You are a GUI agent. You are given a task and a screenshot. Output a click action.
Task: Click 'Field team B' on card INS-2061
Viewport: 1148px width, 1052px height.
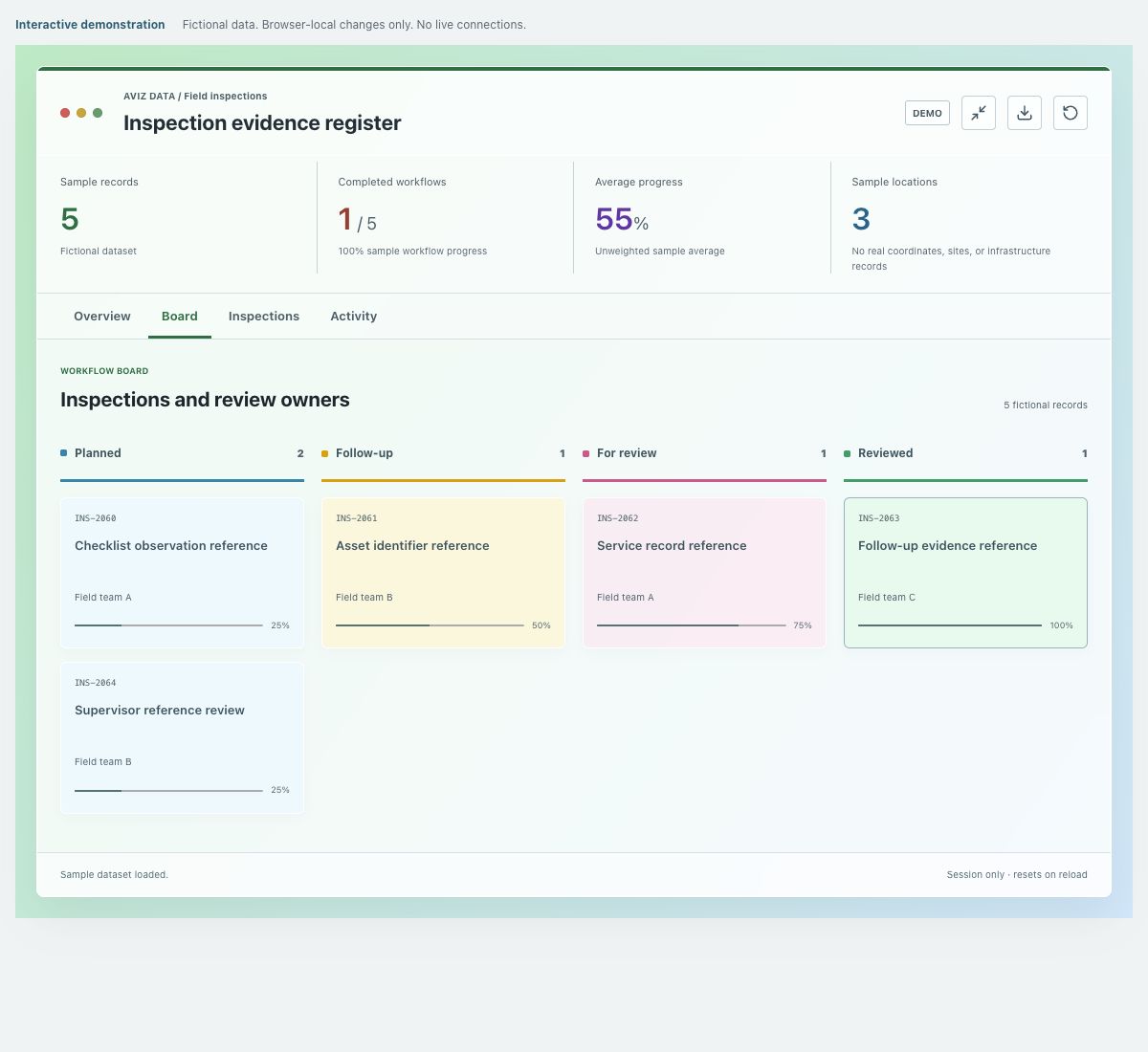click(364, 598)
